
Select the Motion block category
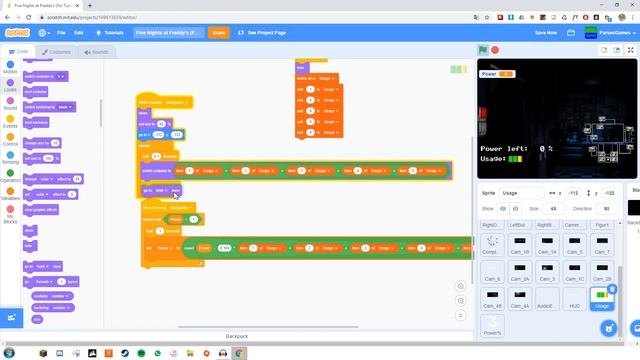point(10,67)
